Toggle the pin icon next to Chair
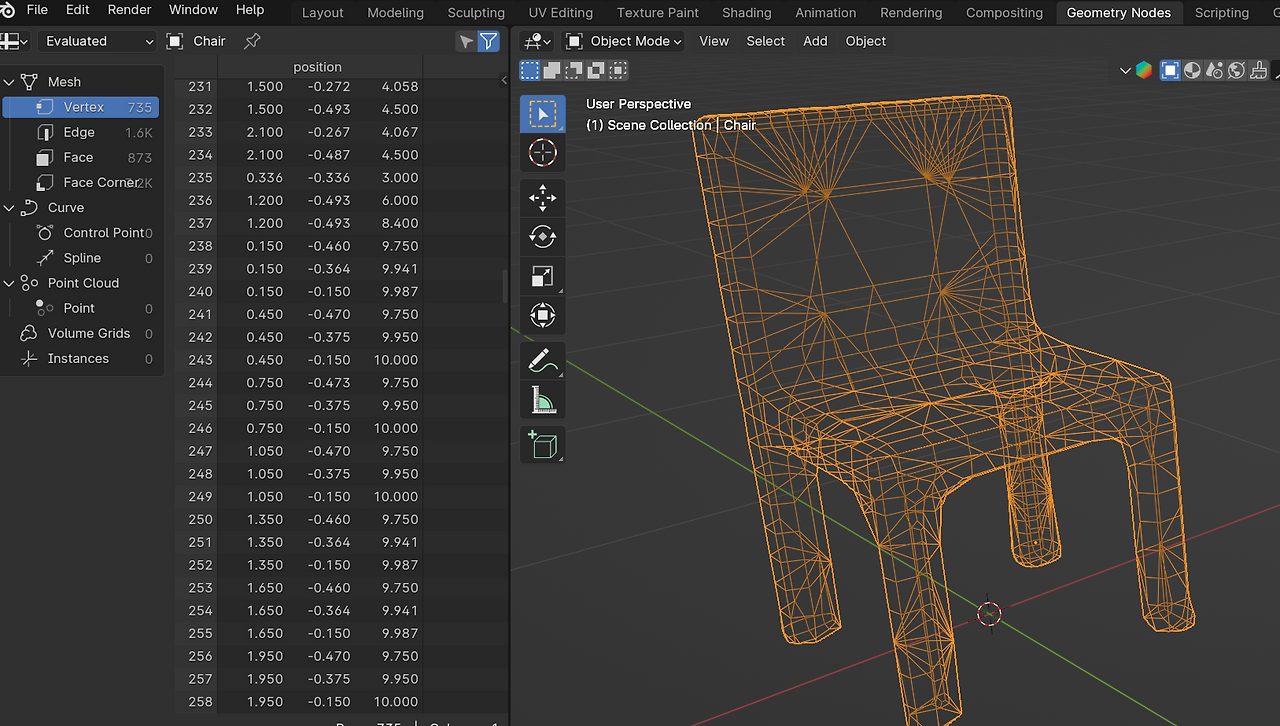The height and width of the screenshot is (726, 1280). tap(252, 41)
